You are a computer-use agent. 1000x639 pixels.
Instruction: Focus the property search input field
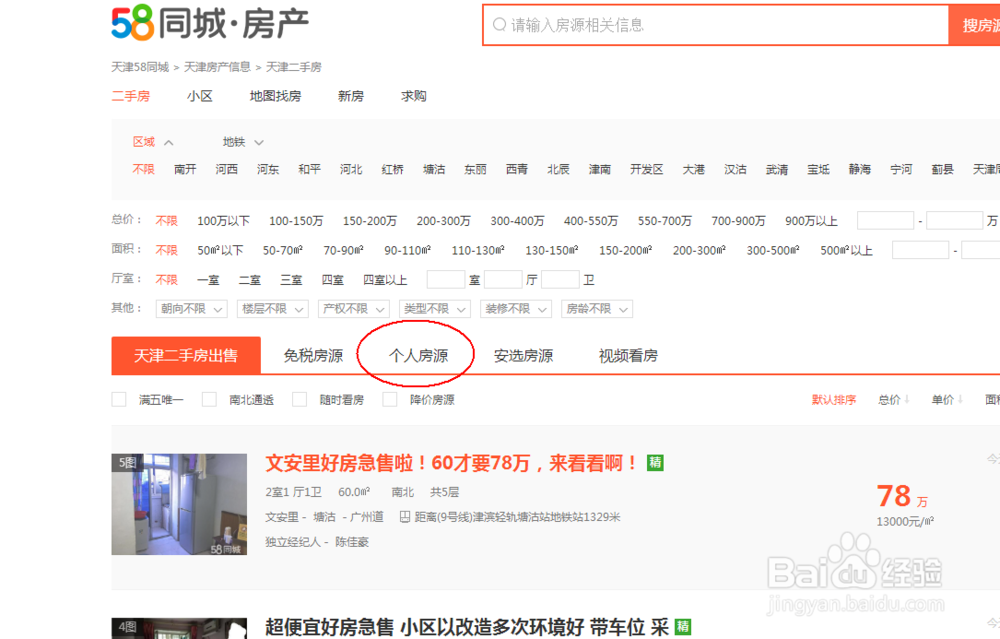(716, 26)
